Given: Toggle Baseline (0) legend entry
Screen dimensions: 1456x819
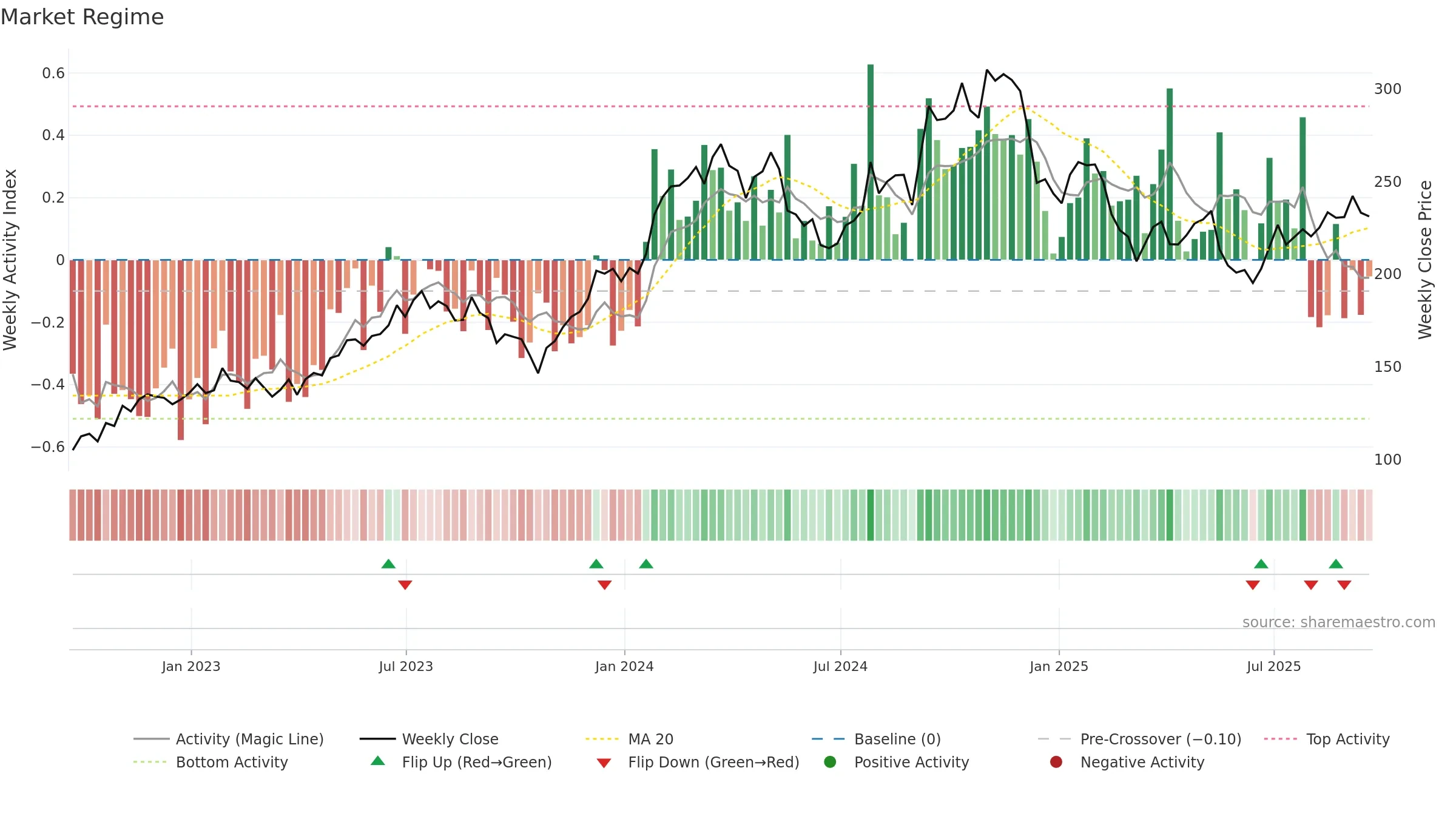Looking at the screenshot, I should [x=876, y=739].
